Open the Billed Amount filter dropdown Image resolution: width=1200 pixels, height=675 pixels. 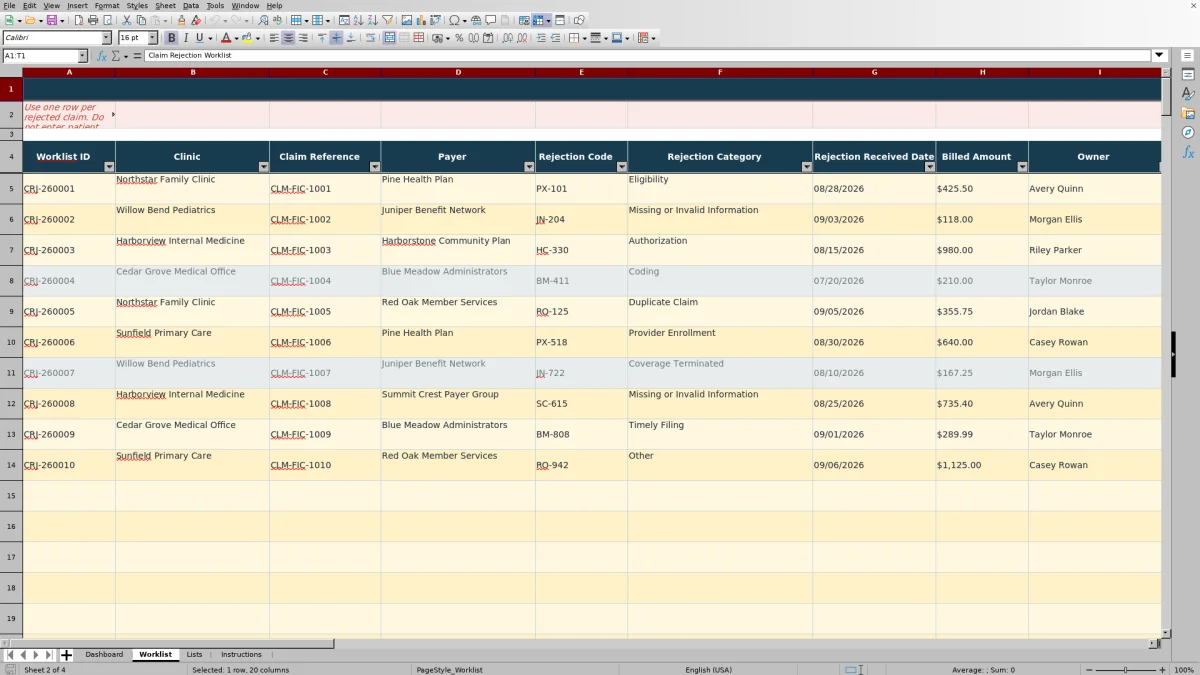click(x=1023, y=167)
